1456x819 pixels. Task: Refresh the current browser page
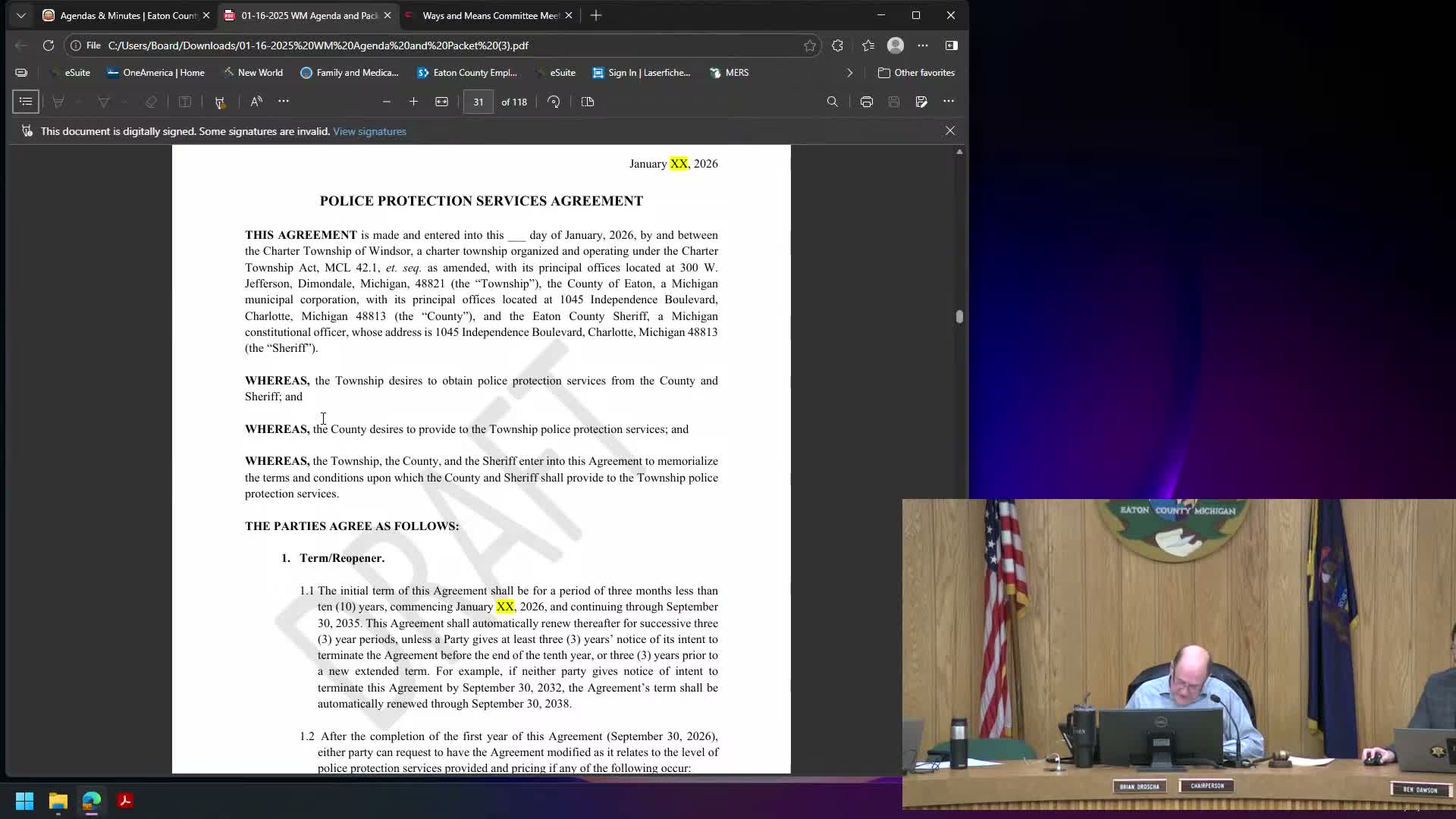tap(49, 45)
